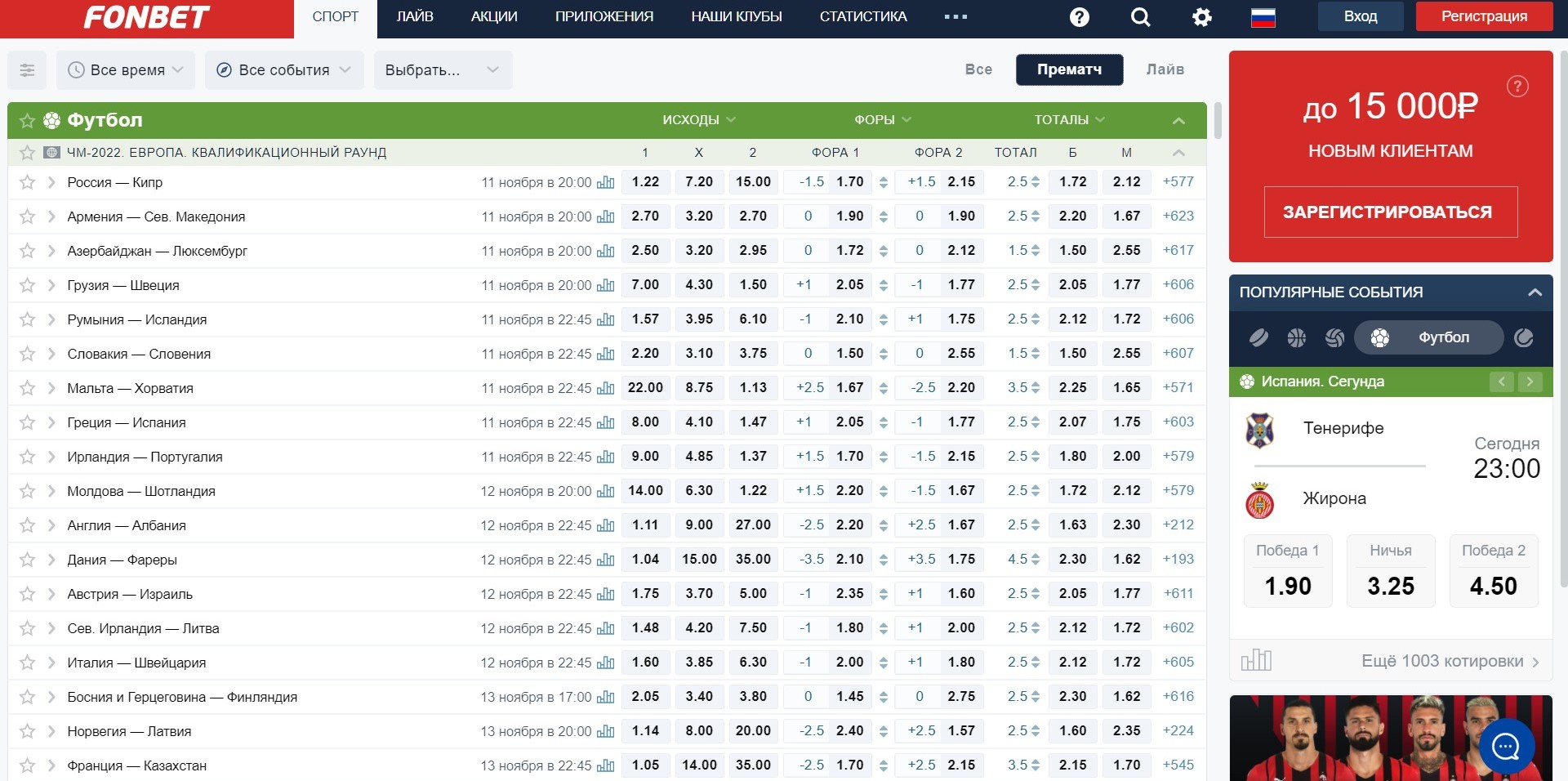Image resolution: width=1568 pixels, height=781 pixels.
Task: Select the Лайв events filter
Action: tap(1165, 70)
